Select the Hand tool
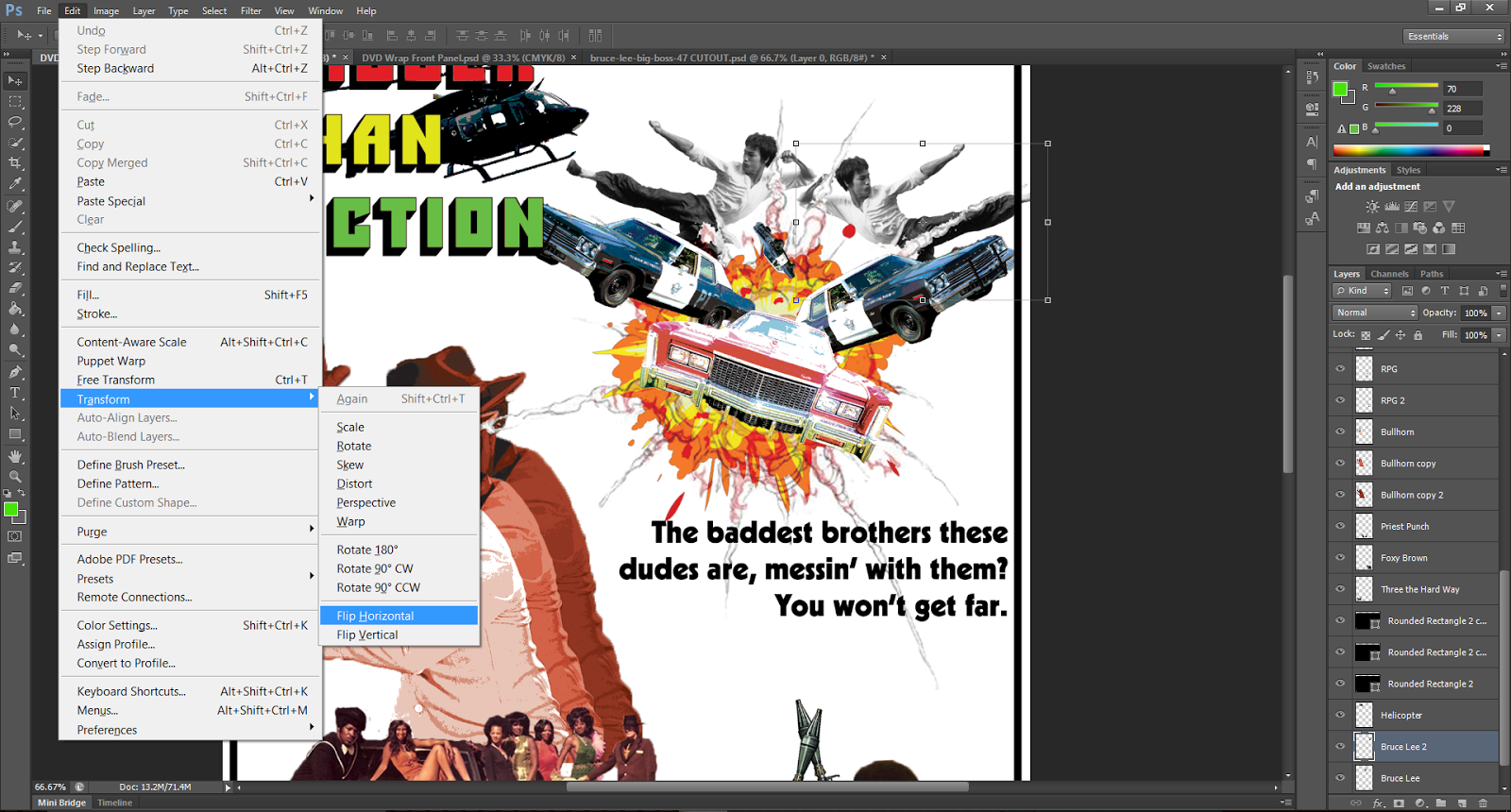The height and width of the screenshot is (812, 1511). click(x=15, y=456)
